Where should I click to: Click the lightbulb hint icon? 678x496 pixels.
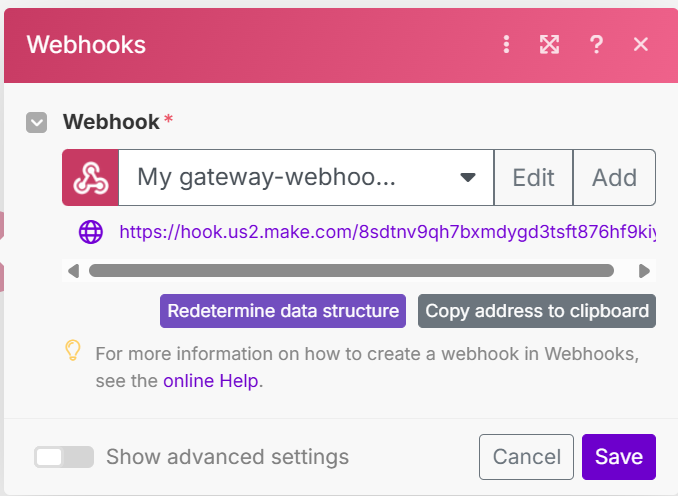(x=72, y=350)
